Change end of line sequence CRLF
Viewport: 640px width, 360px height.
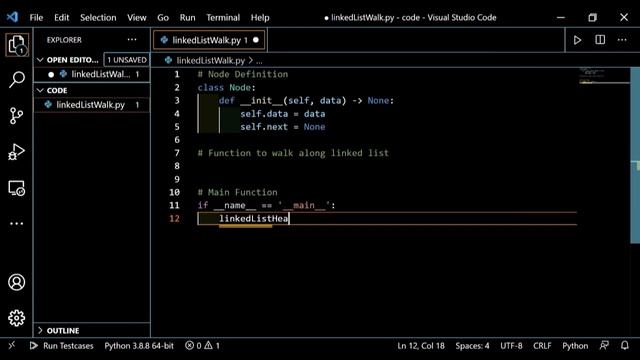542,346
